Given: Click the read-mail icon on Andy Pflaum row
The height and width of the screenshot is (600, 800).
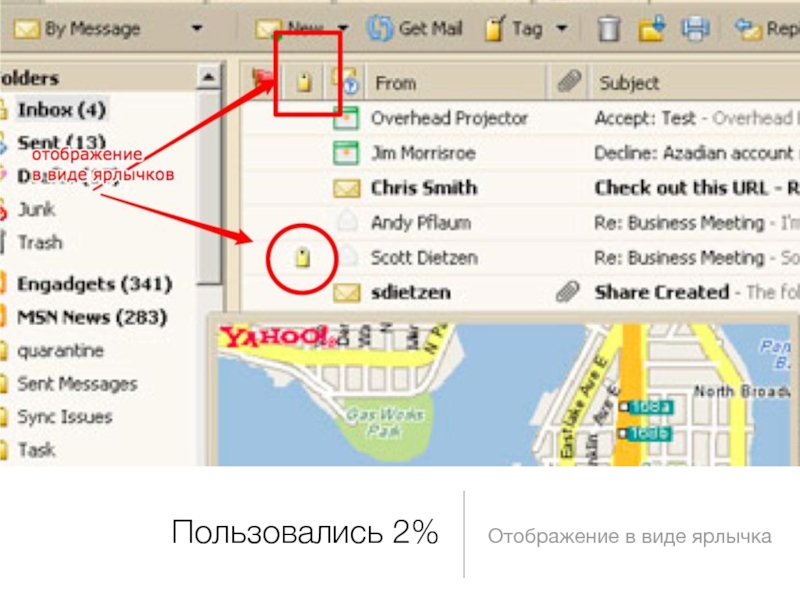Looking at the screenshot, I should [346, 221].
